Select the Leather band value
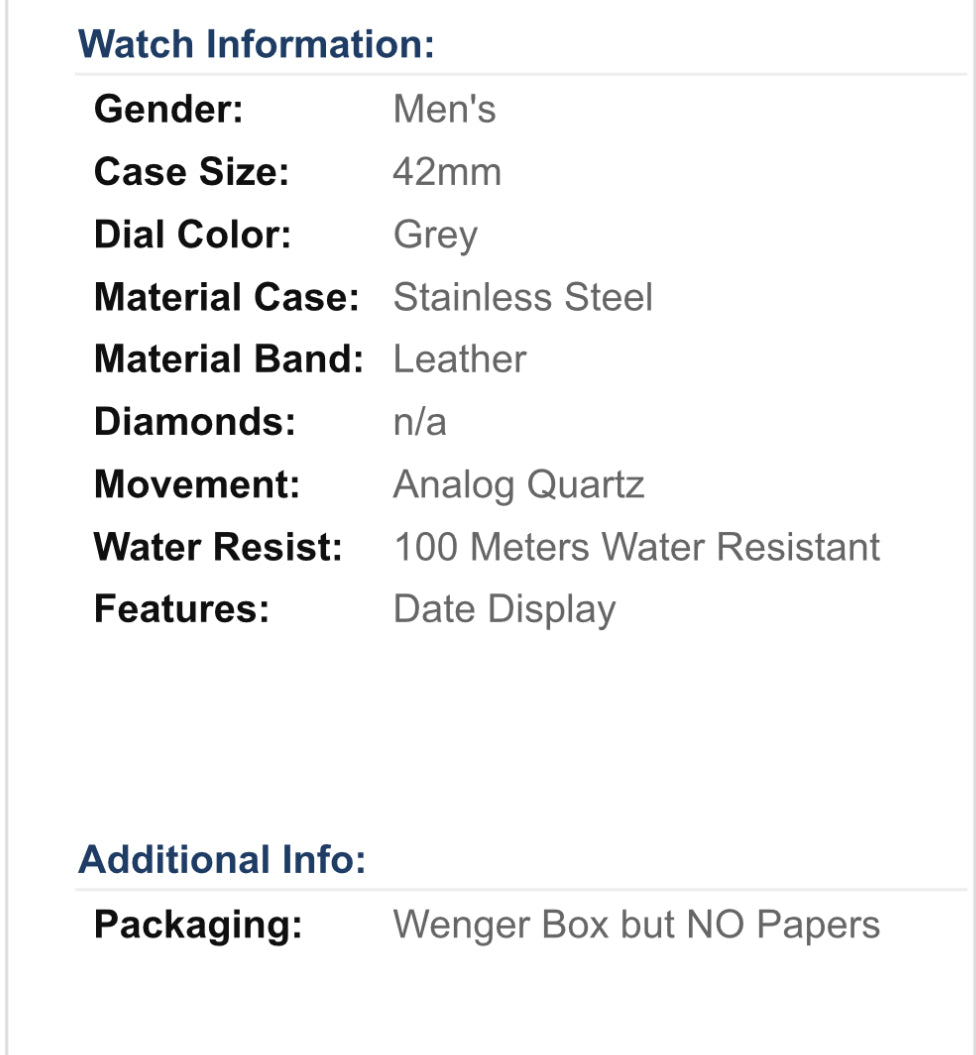This screenshot has height=1055, width=976. (x=459, y=359)
